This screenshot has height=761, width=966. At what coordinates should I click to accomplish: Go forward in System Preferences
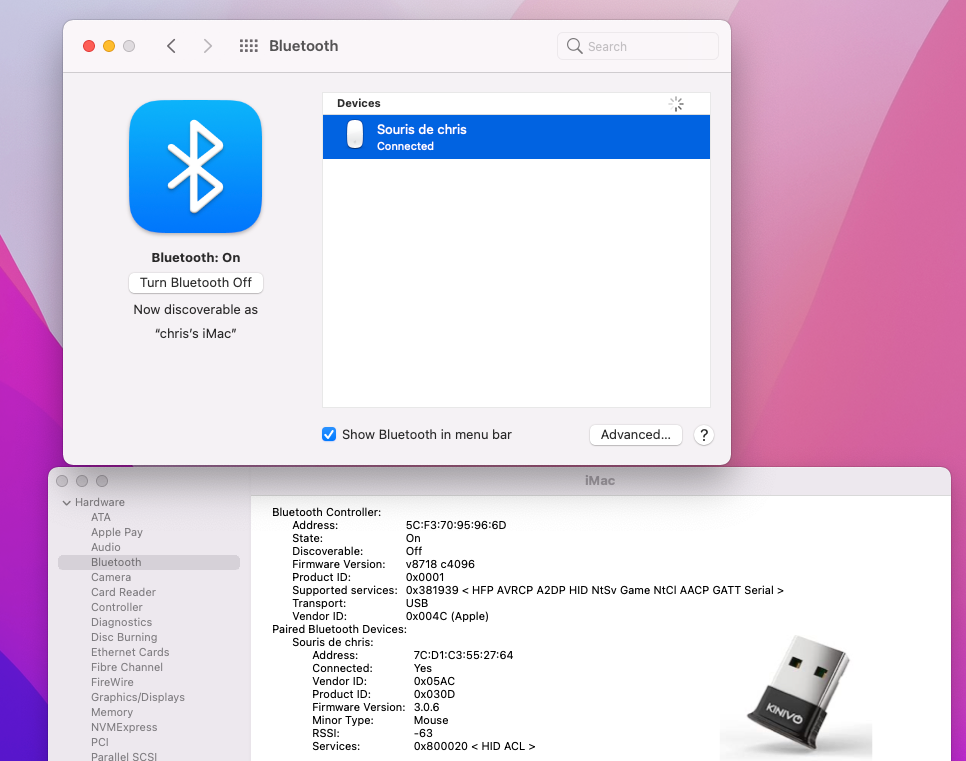click(x=208, y=46)
